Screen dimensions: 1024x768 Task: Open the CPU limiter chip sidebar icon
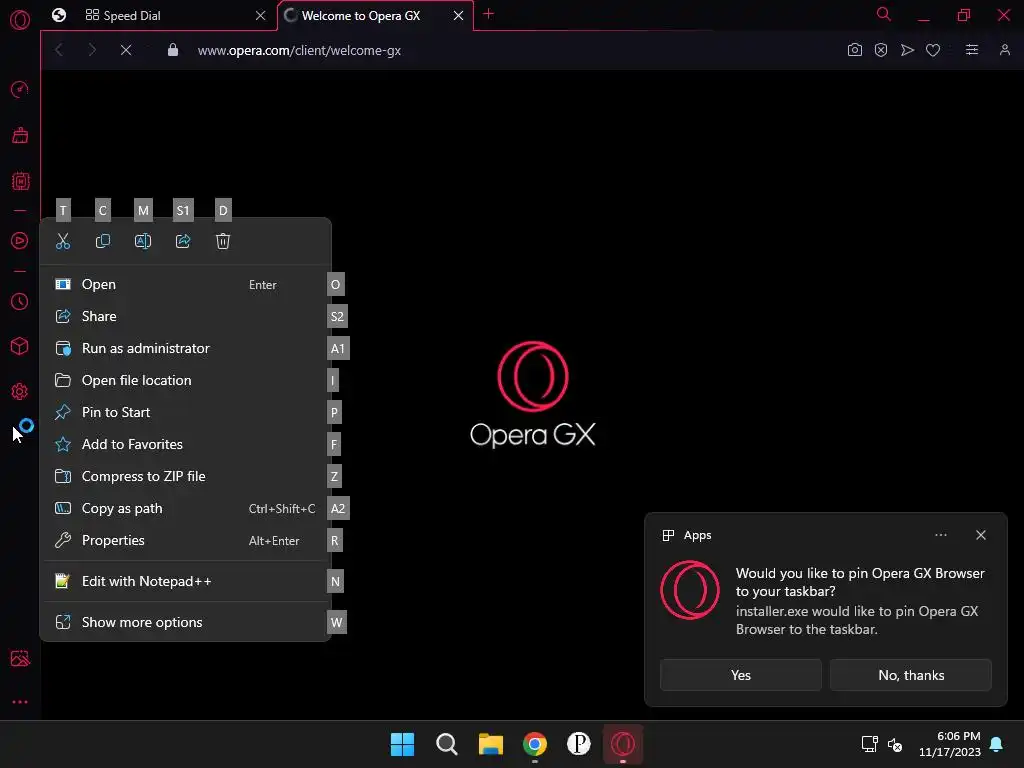coord(20,181)
